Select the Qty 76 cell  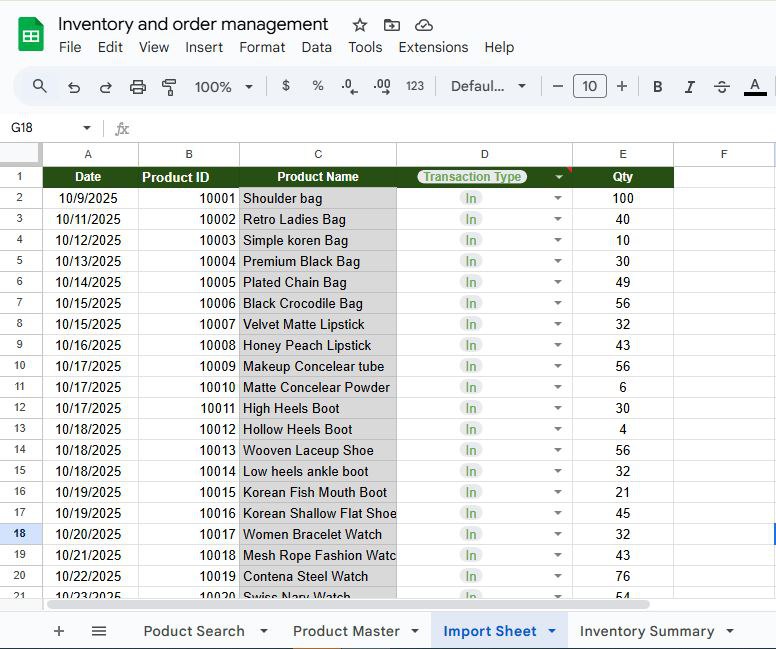click(x=623, y=576)
